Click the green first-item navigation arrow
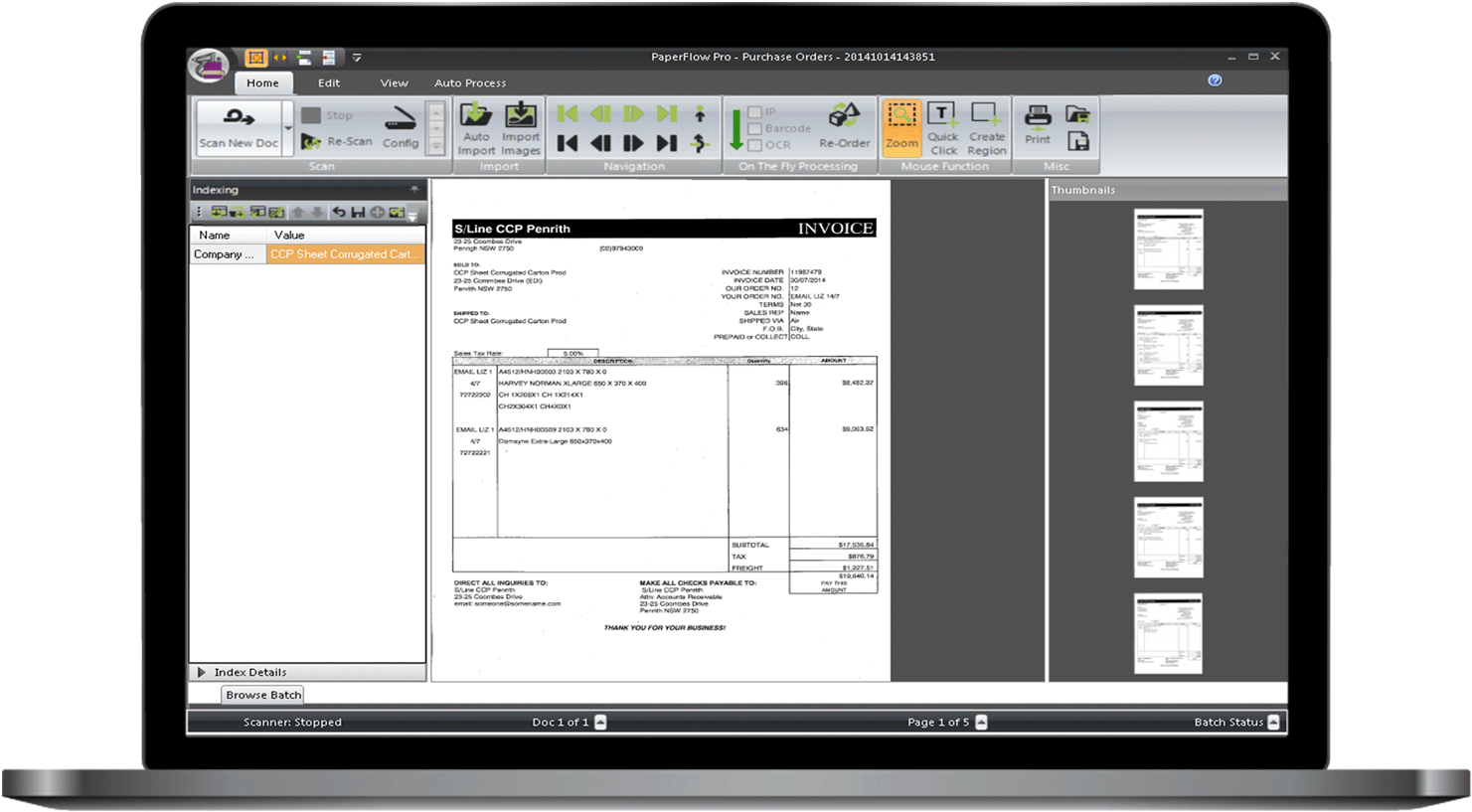Image resolution: width=1472 pixels, height=812 pixels. pos(568,114)
